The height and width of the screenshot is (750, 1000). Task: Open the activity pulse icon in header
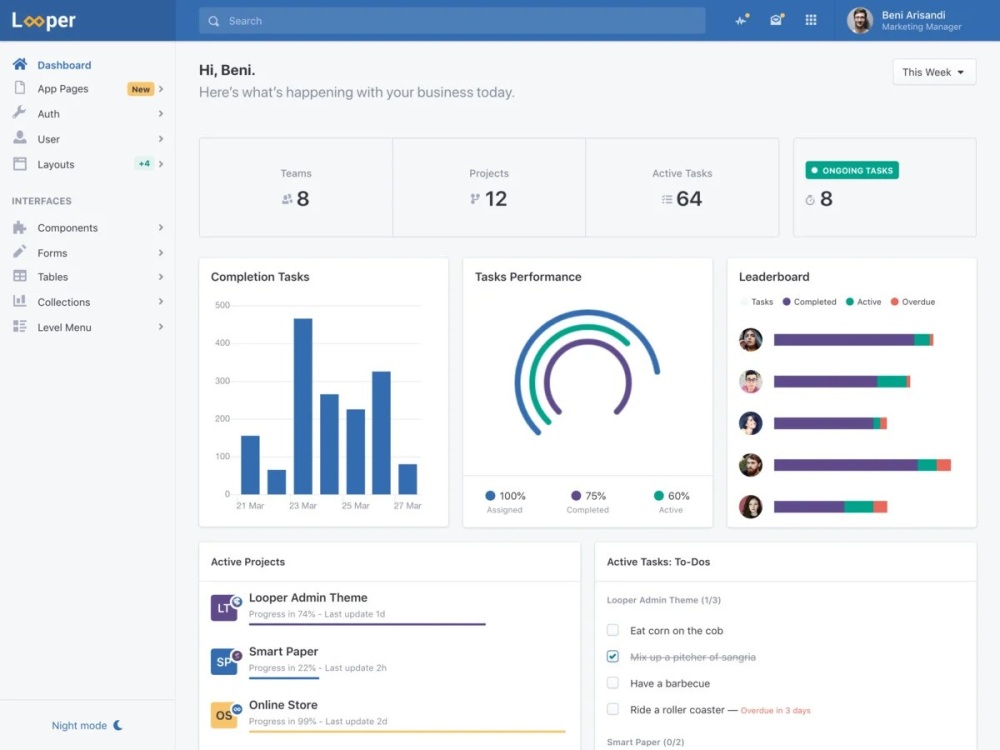coord(741,20)
